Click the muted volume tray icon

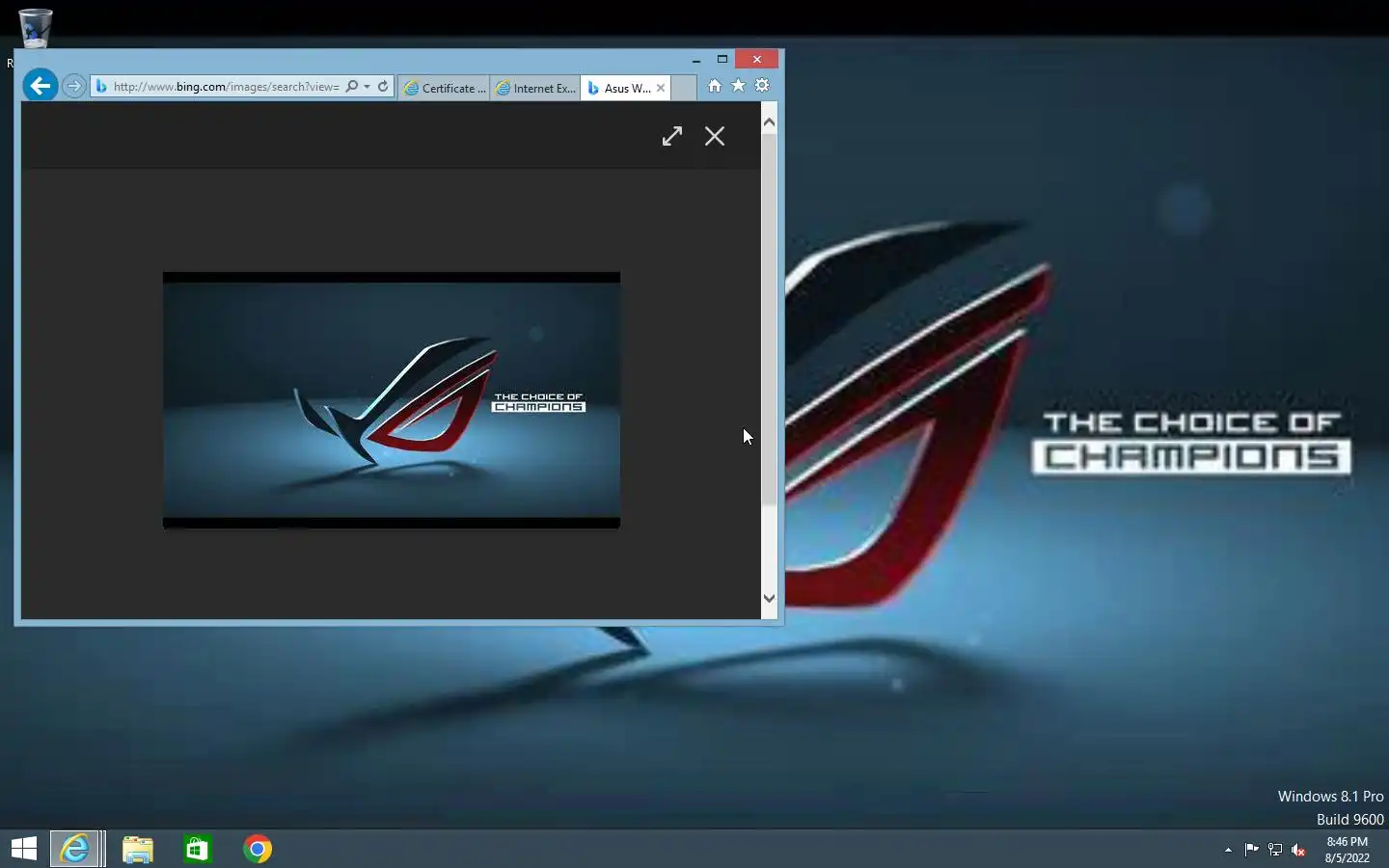pos(1298,850)
